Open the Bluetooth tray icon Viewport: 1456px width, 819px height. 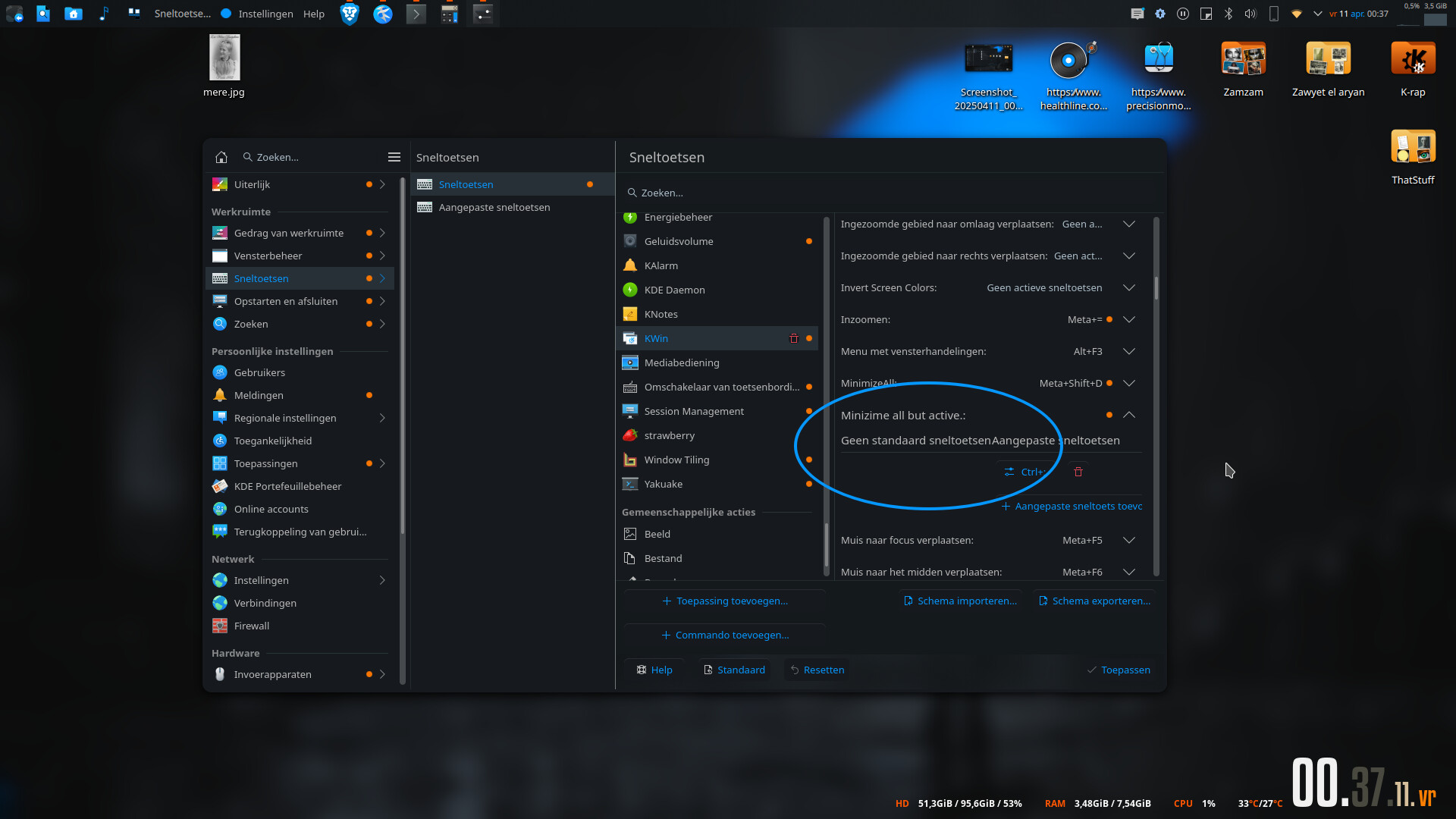point(1228,14)
